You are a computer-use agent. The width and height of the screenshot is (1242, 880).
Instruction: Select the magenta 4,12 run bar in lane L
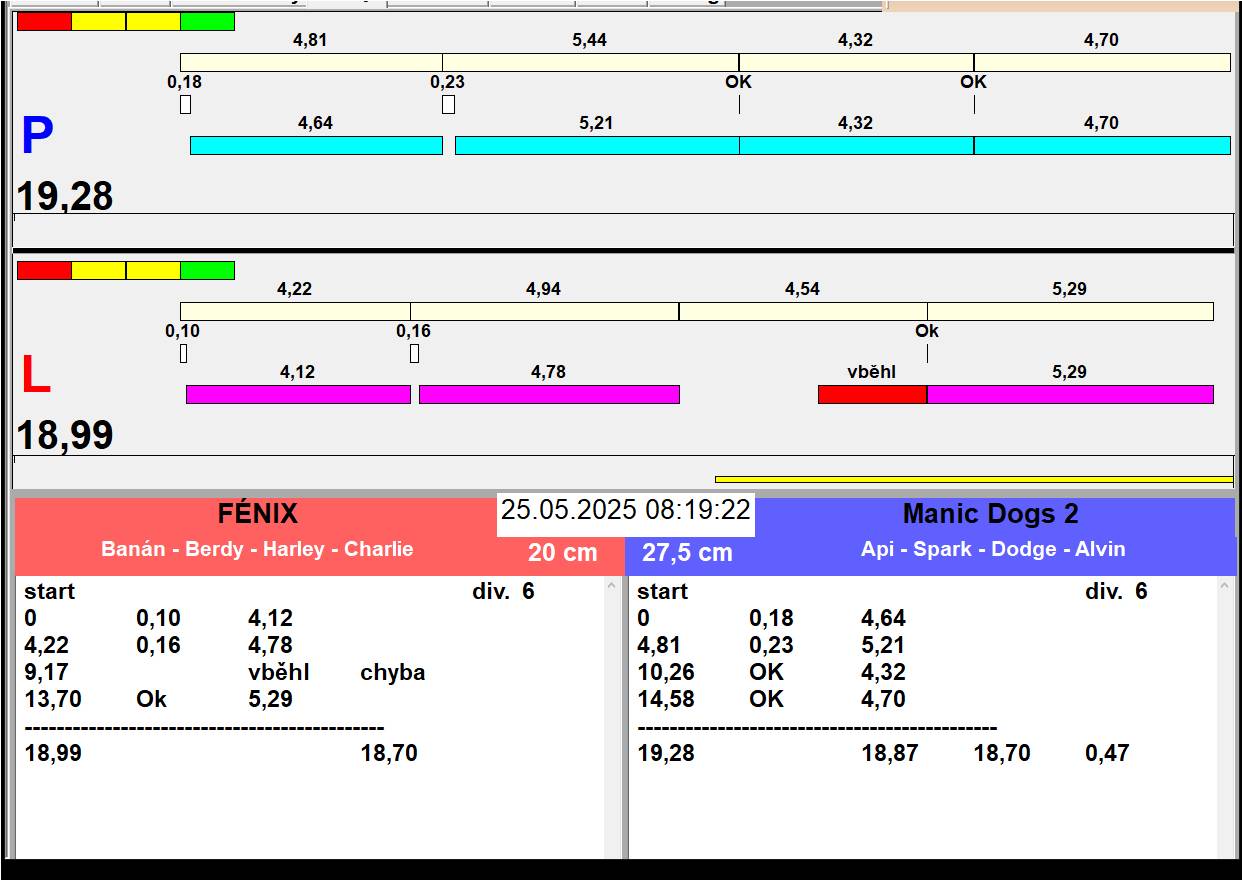pyautogui.click(x=298, y=395)
